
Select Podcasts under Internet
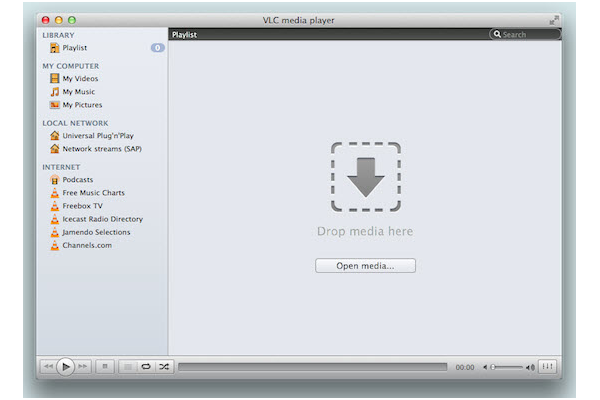(77, 180)
